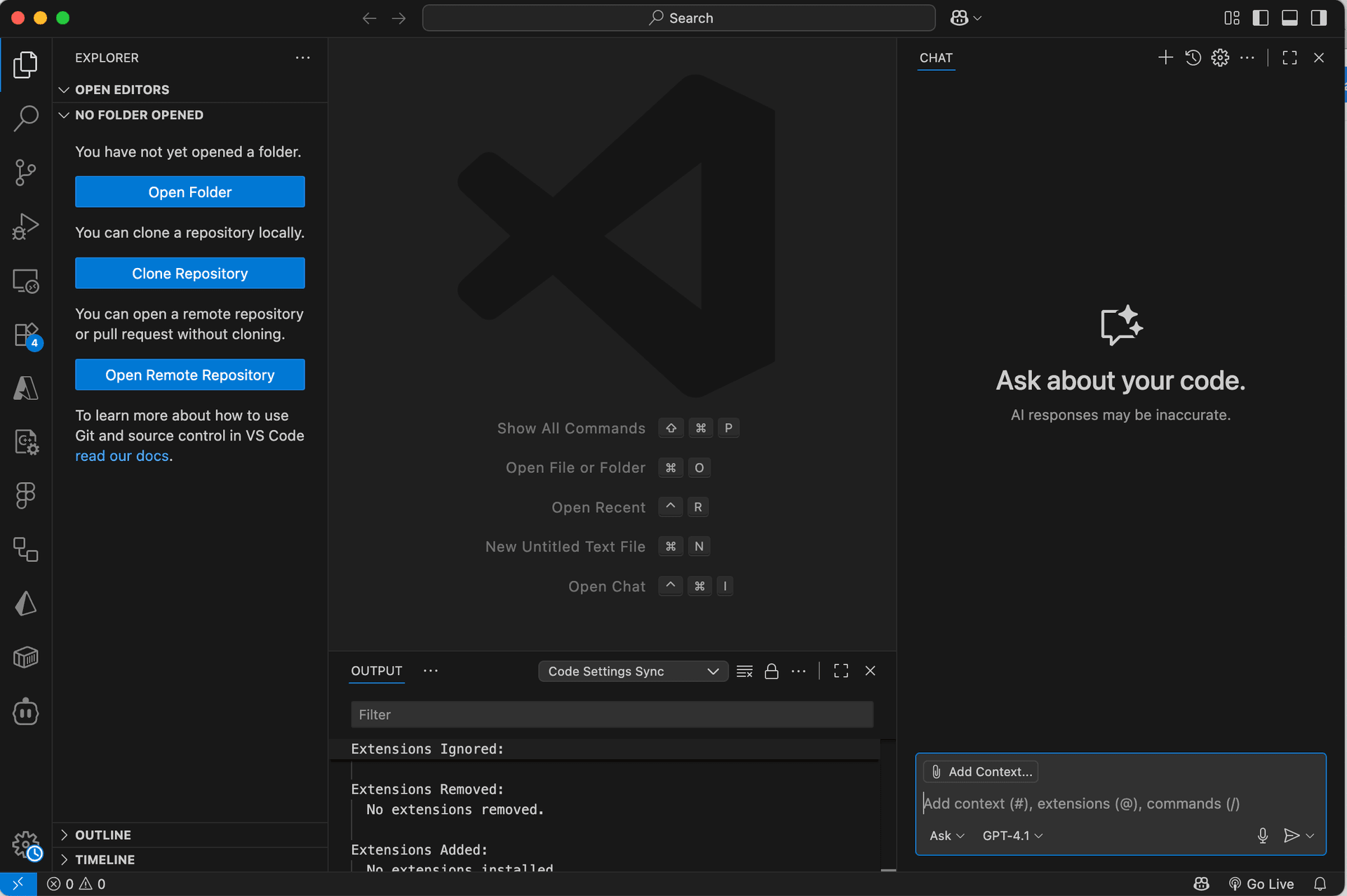Viewport: 1347px width, 896px height.
Task: Open the Extensions view showing 4 updates
Action: 26,335
